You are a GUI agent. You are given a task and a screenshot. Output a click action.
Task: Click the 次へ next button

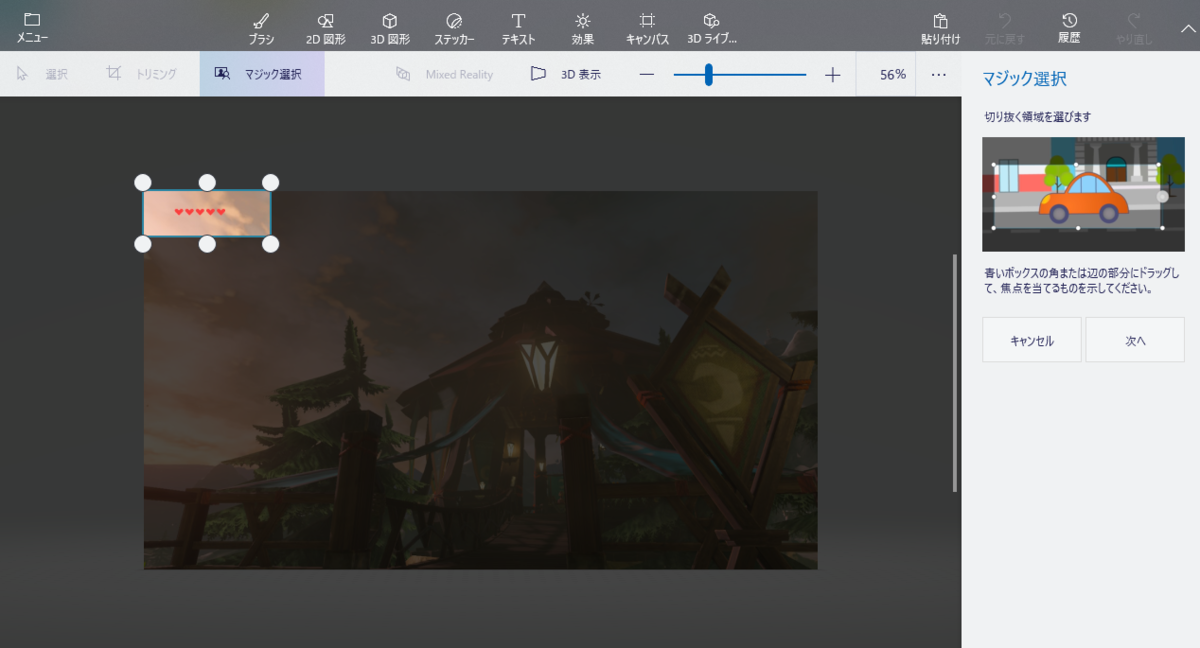tap(1135, 340)
